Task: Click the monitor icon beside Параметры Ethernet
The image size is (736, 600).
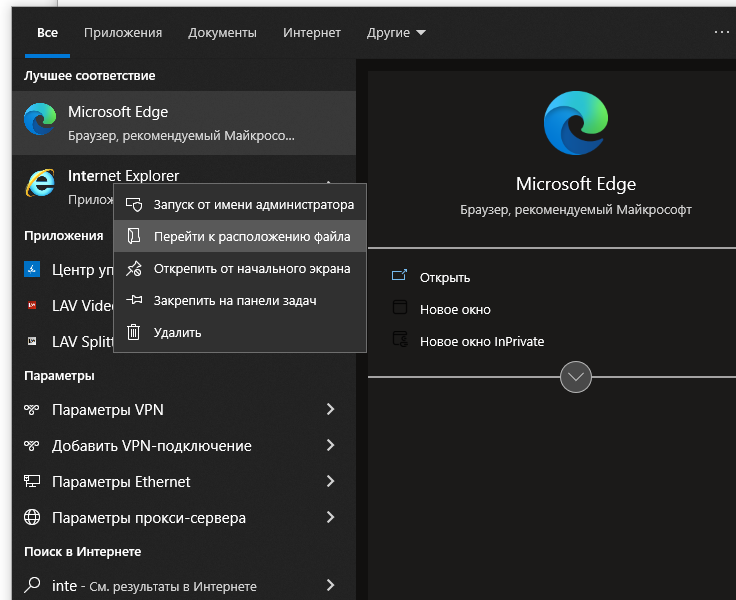Action: [x=32, y=481]
